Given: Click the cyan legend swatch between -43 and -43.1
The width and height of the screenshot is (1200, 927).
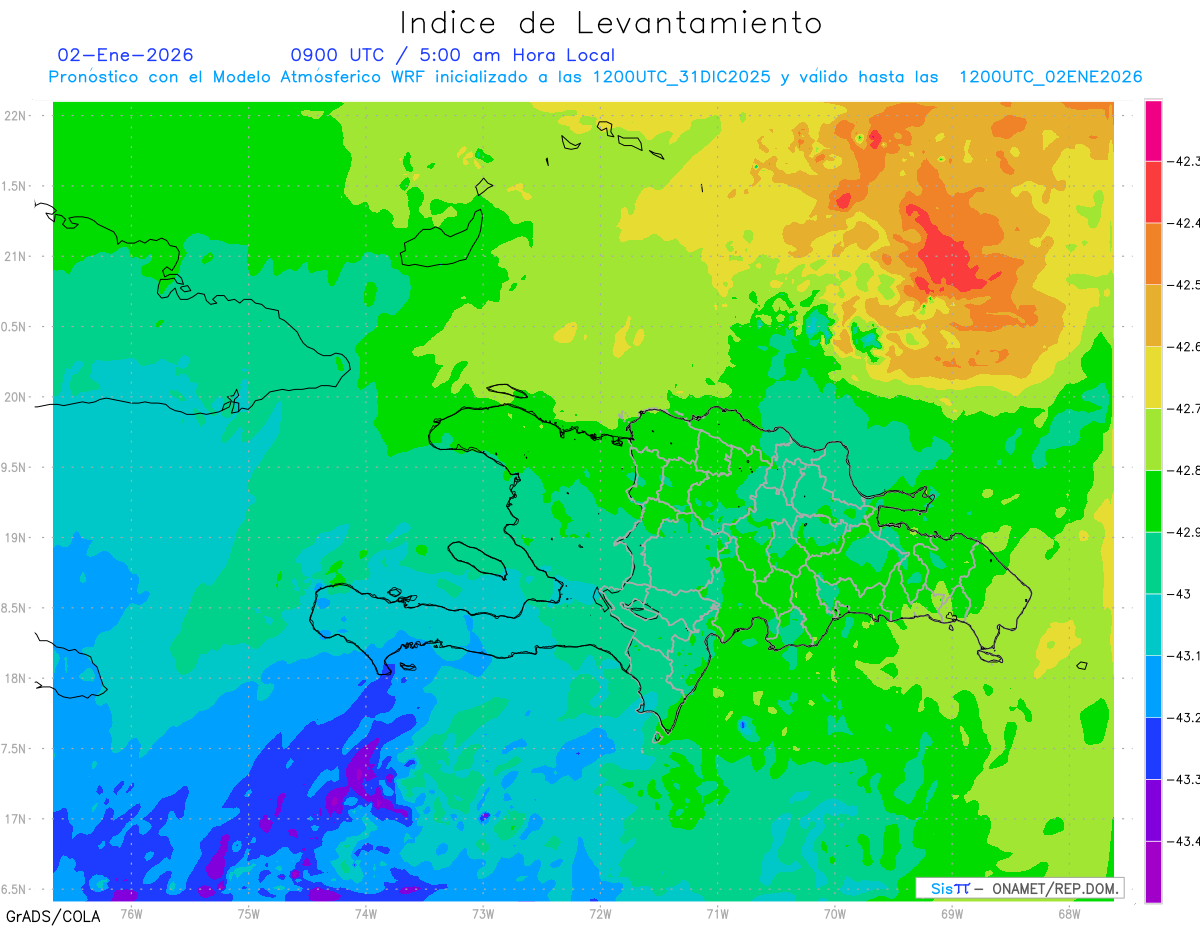Looking at the screenshot, I should pyautogui.click(x=1153, y=625).
